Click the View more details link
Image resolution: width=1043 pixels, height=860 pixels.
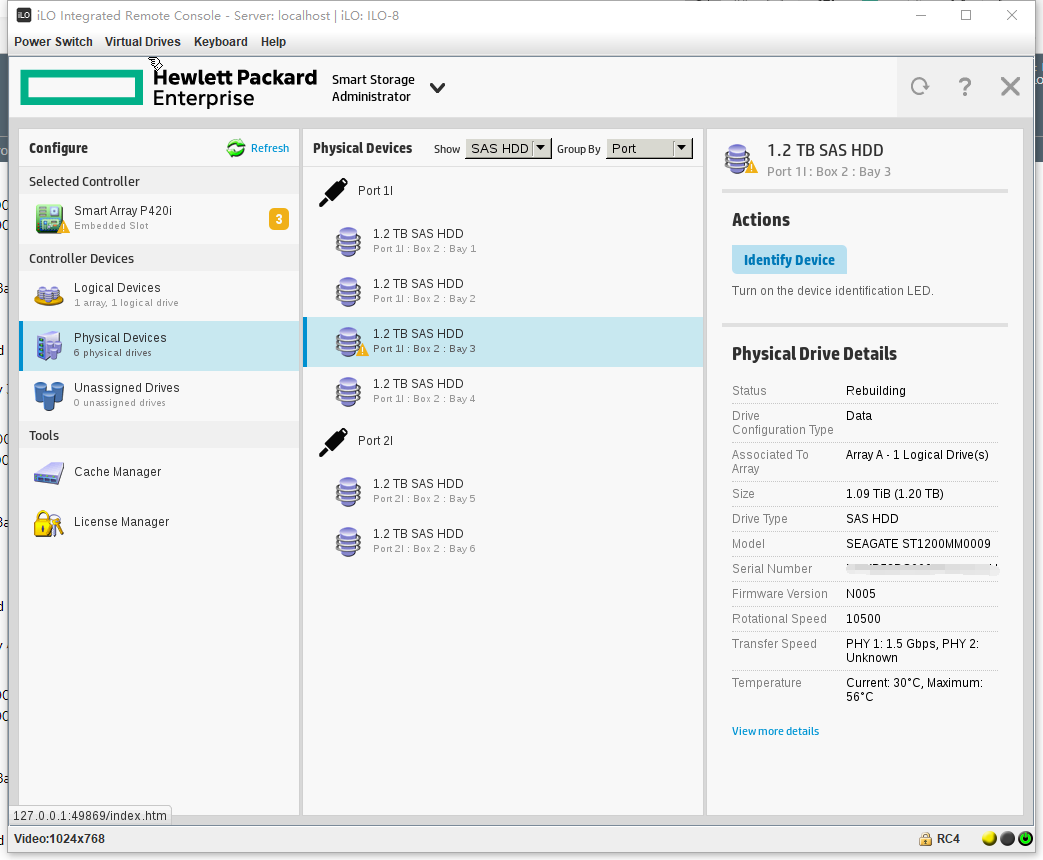[775, 731]
